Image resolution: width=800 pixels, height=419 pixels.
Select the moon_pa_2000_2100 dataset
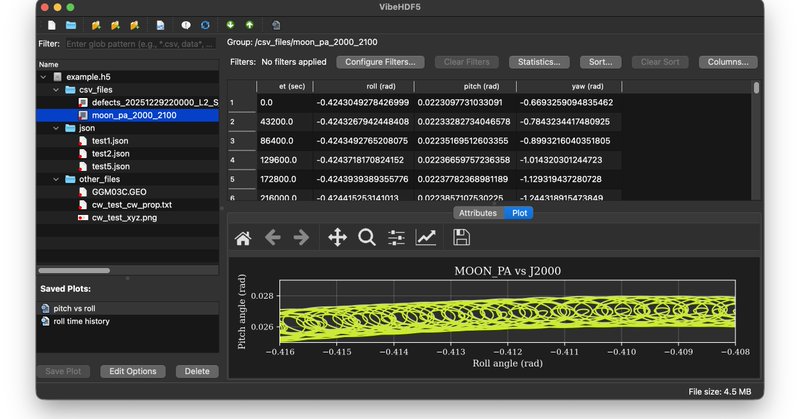point(128,115)
